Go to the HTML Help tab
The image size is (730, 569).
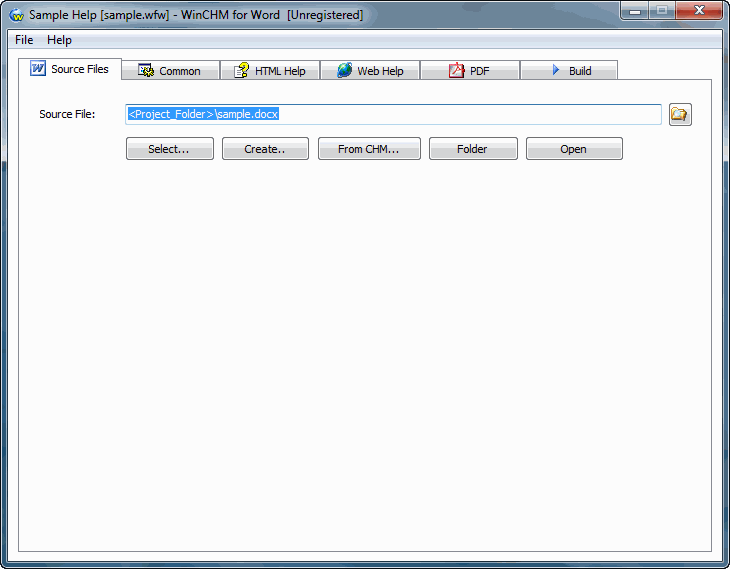(x=270, y=71)
